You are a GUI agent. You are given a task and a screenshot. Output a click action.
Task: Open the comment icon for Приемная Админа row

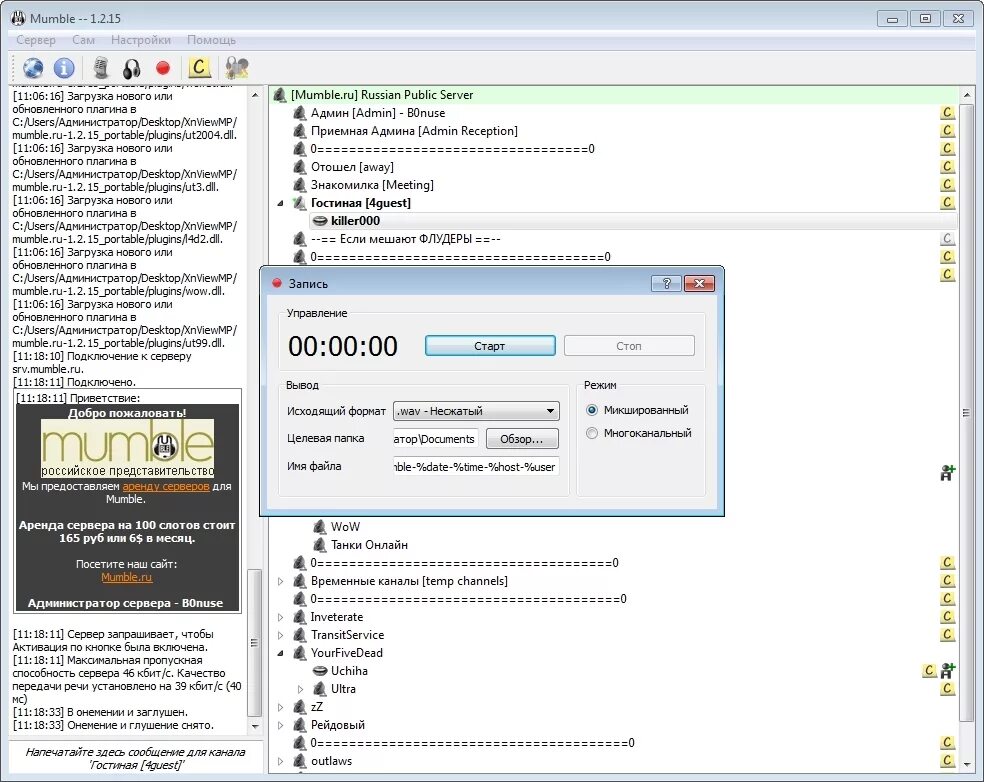pos(948,131)
